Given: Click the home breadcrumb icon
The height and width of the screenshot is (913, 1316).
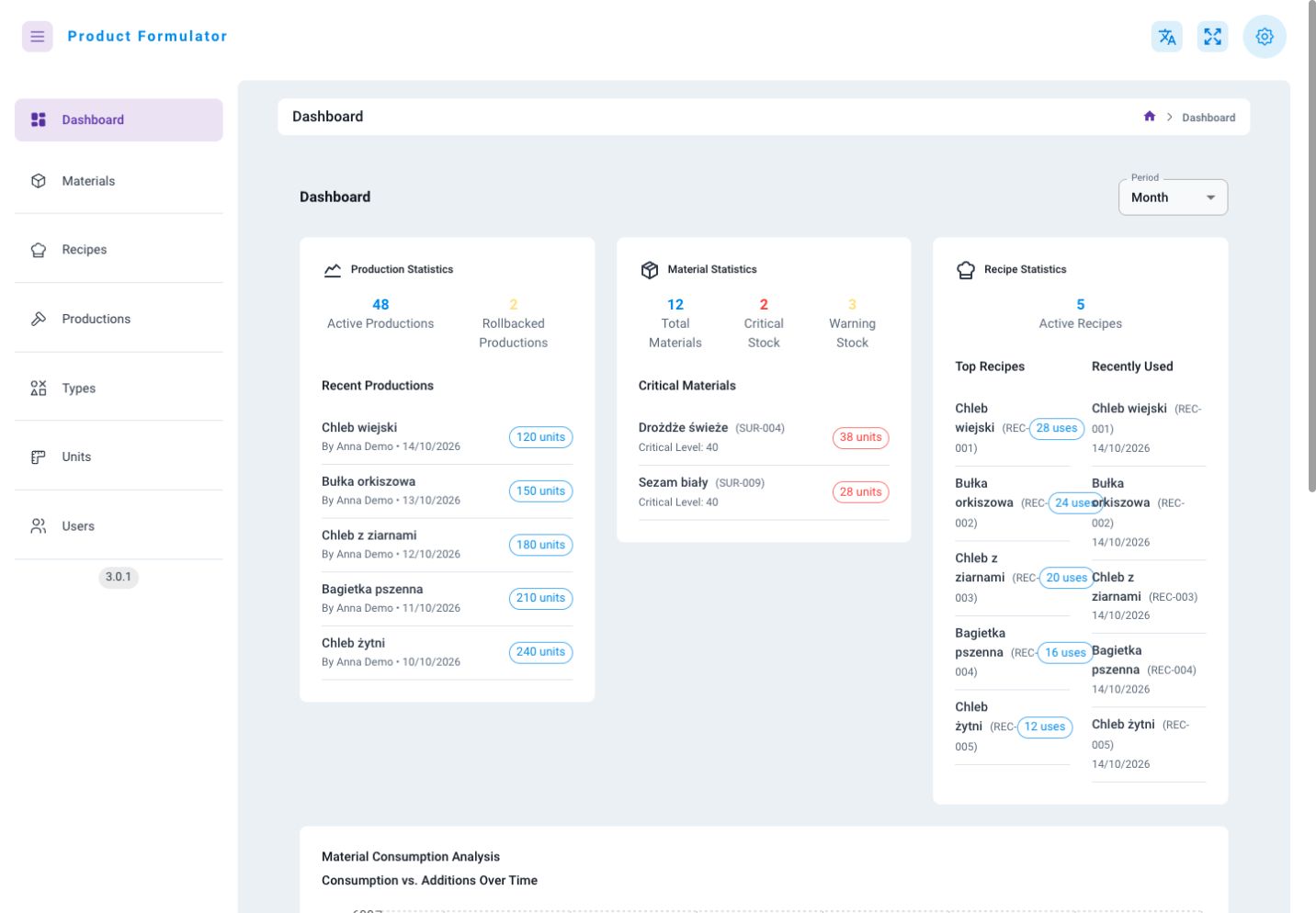Looking at the screenshot, I should pyautogui.click(x=1149, y=117).
